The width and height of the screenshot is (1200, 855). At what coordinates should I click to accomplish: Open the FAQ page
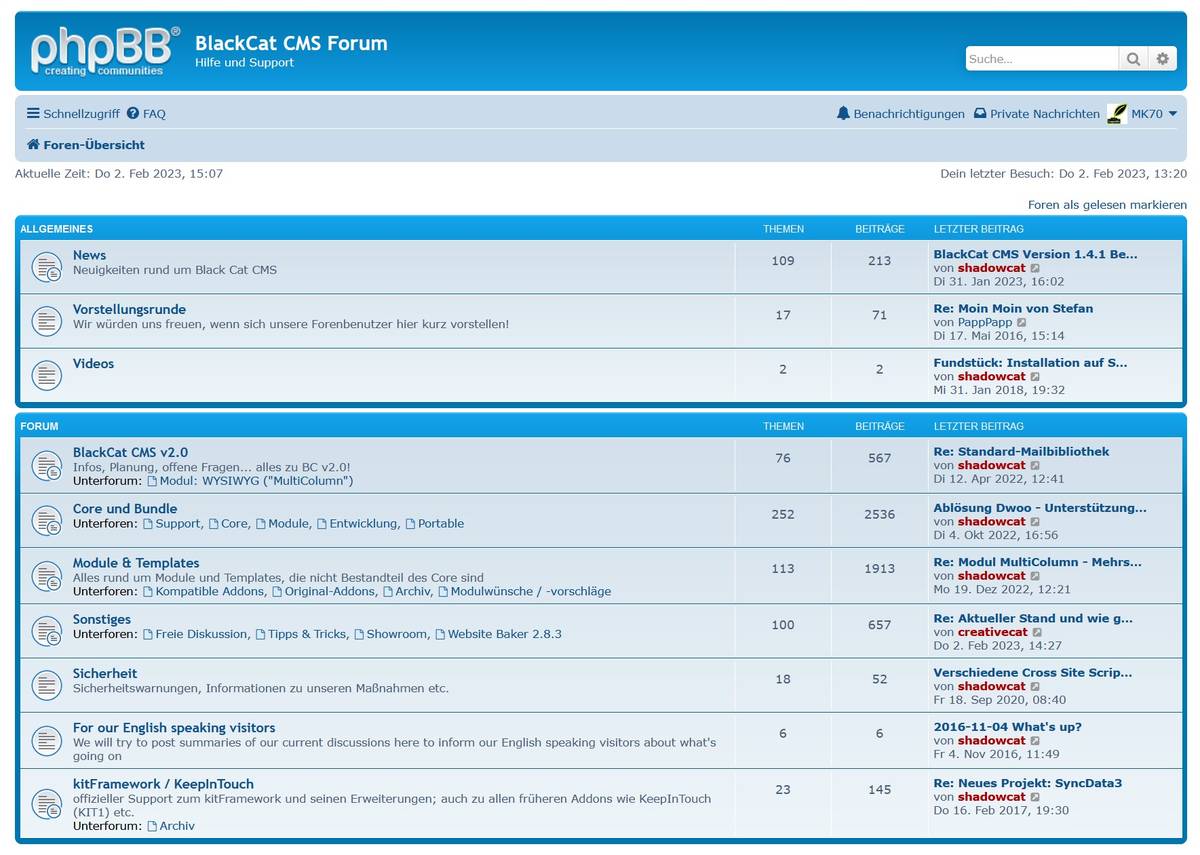pyautogui.click(x=147, y=114)
